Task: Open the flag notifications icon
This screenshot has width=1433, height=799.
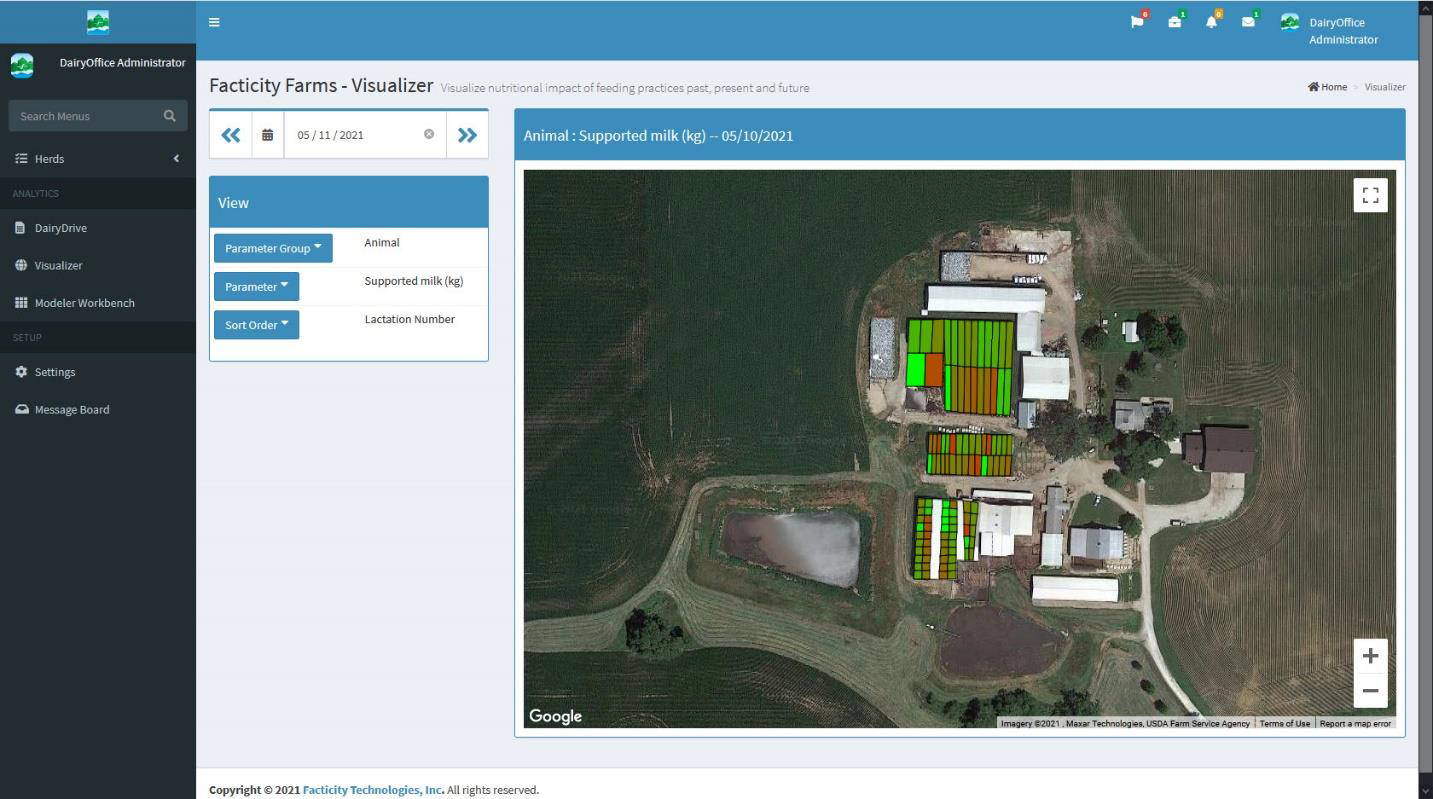Action: tap(1138, 22)
